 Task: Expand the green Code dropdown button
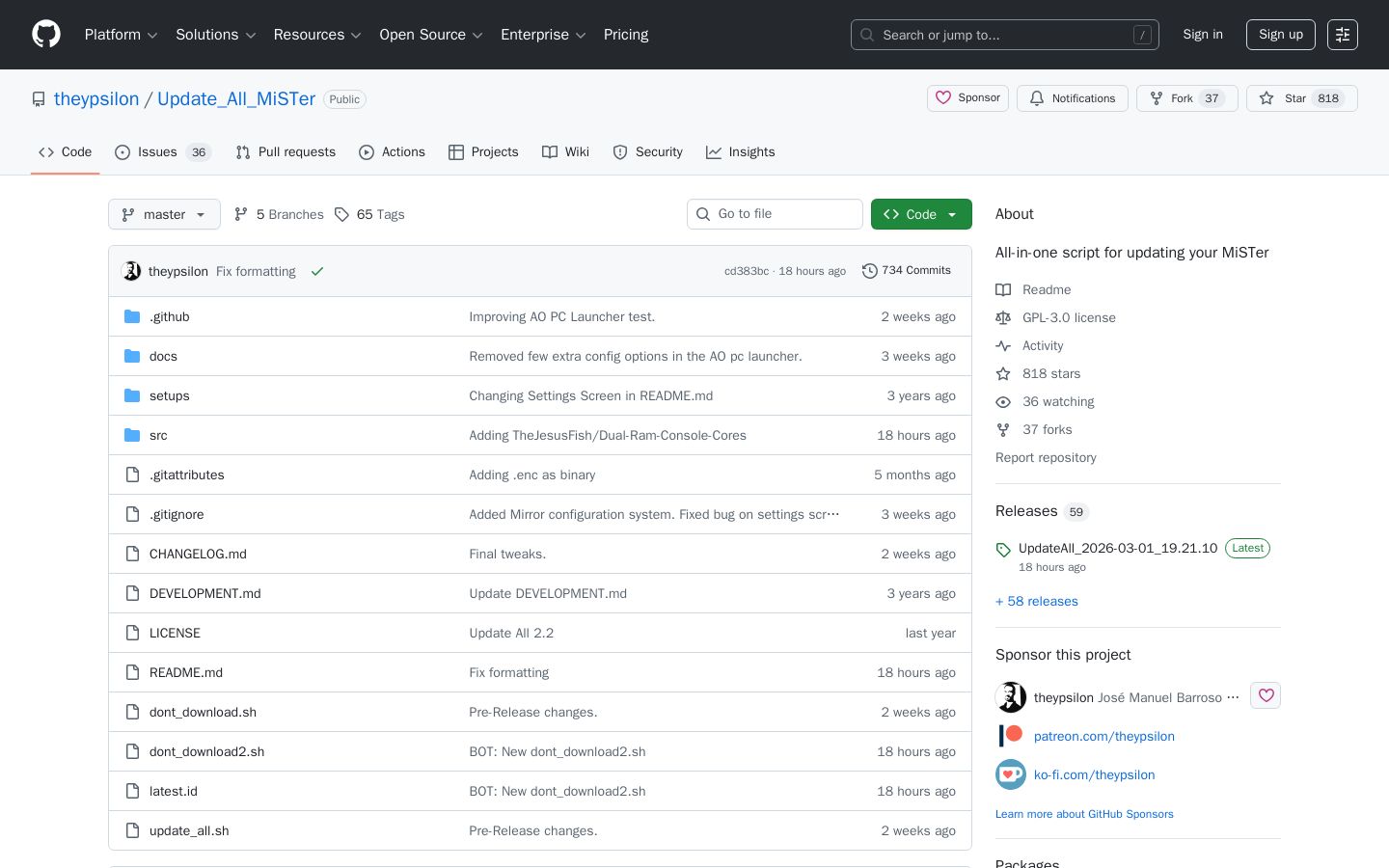coord(921,214)
